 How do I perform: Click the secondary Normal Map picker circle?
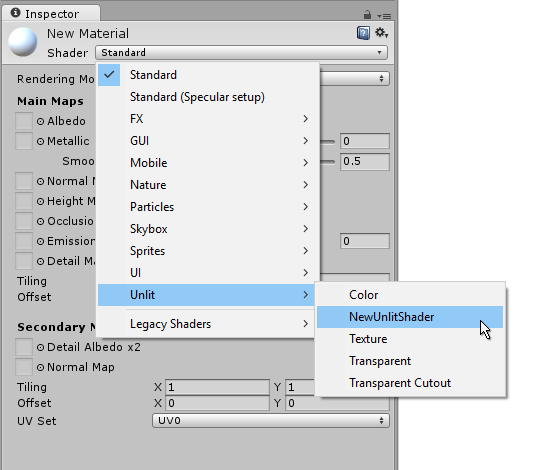tap(41, 368)
